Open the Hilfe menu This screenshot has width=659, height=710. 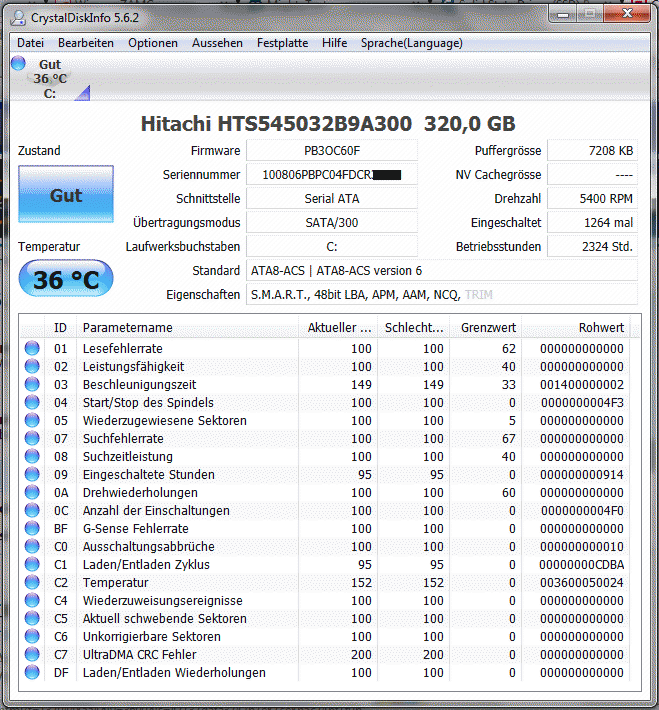334,43
